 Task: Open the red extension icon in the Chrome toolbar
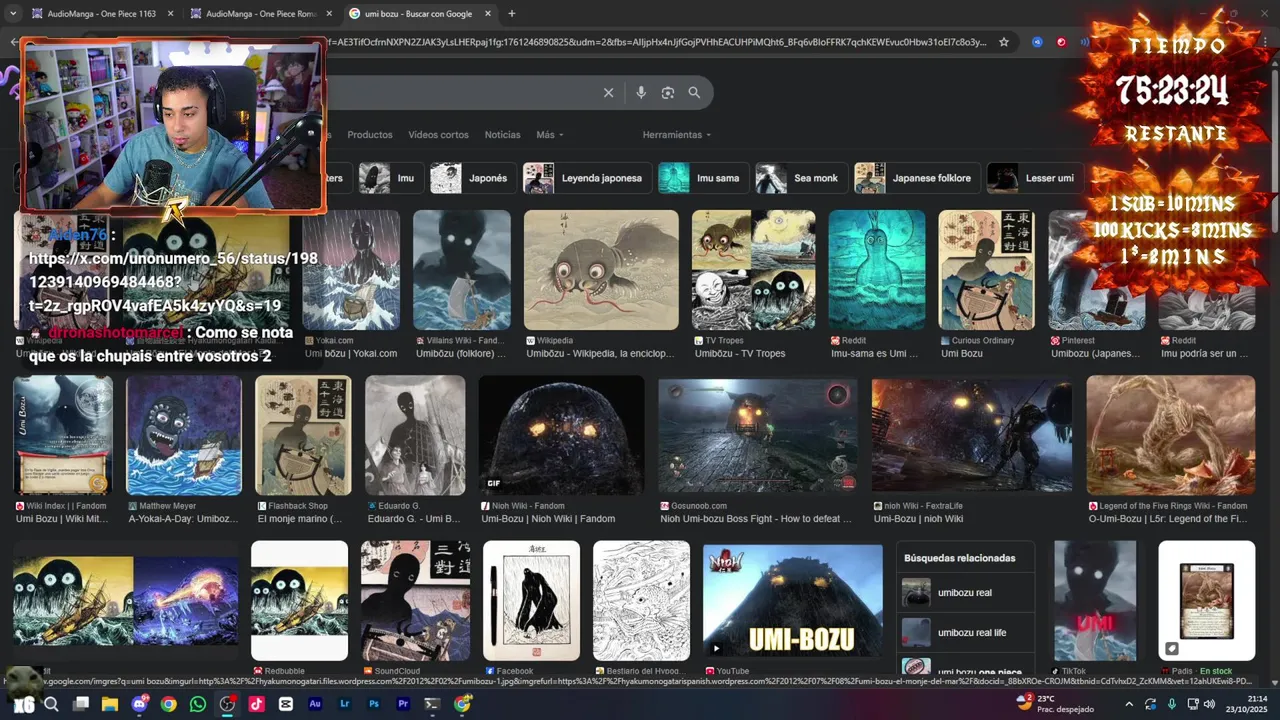[1061, 42]
